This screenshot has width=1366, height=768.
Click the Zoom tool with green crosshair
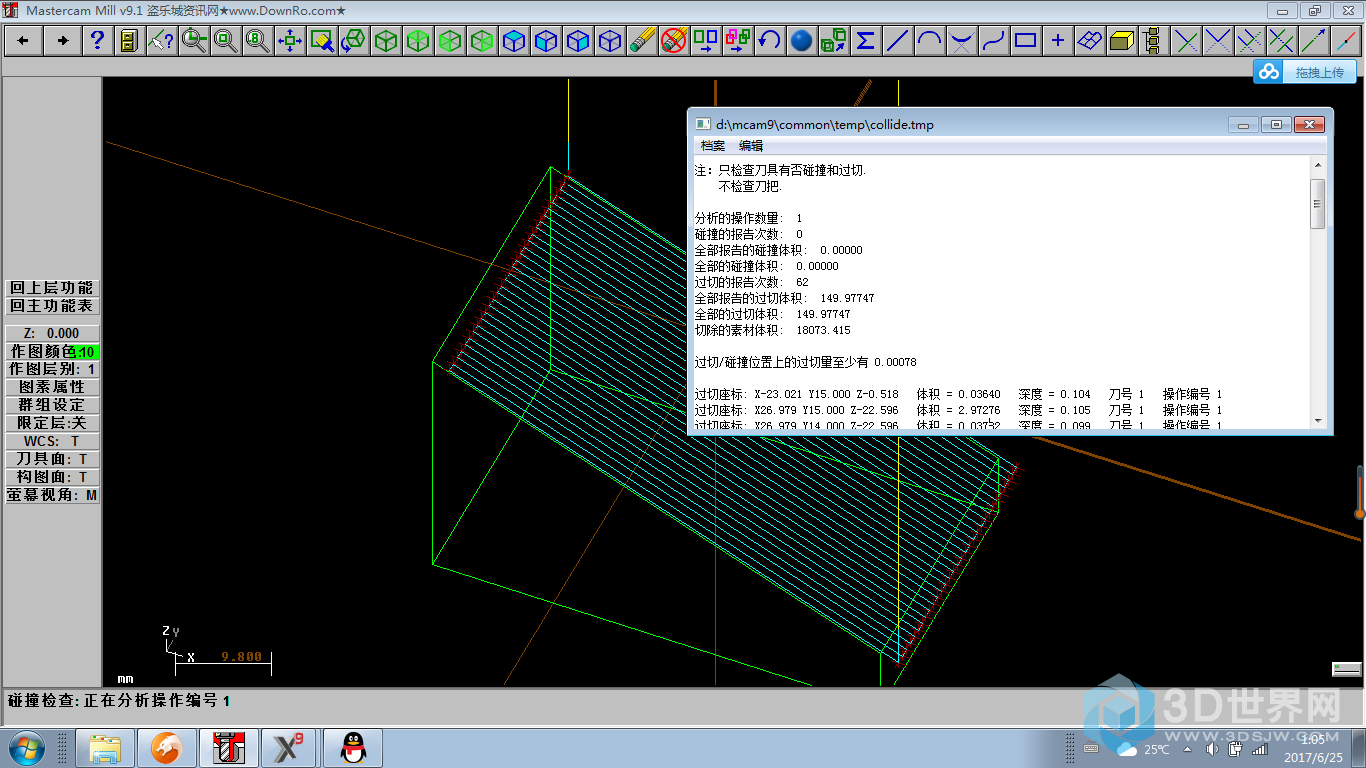(x=193, y=41)
